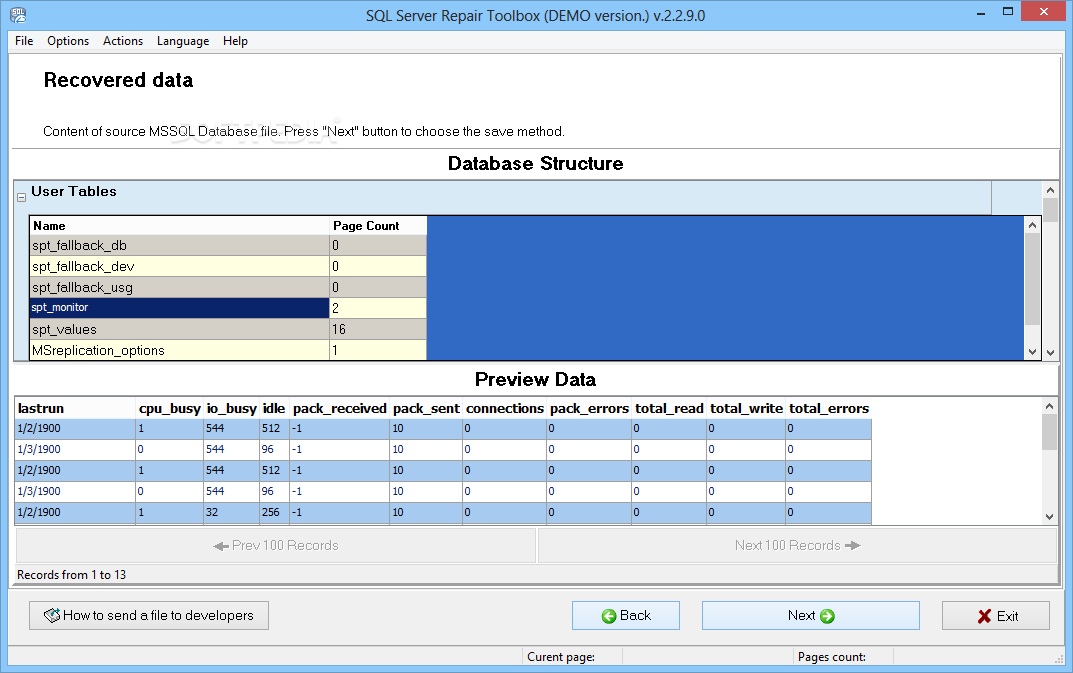Click the How to send a file to developers button
Image resolution: width=1073 pixels, height=673 pixels.
click(x=148, y=615)
